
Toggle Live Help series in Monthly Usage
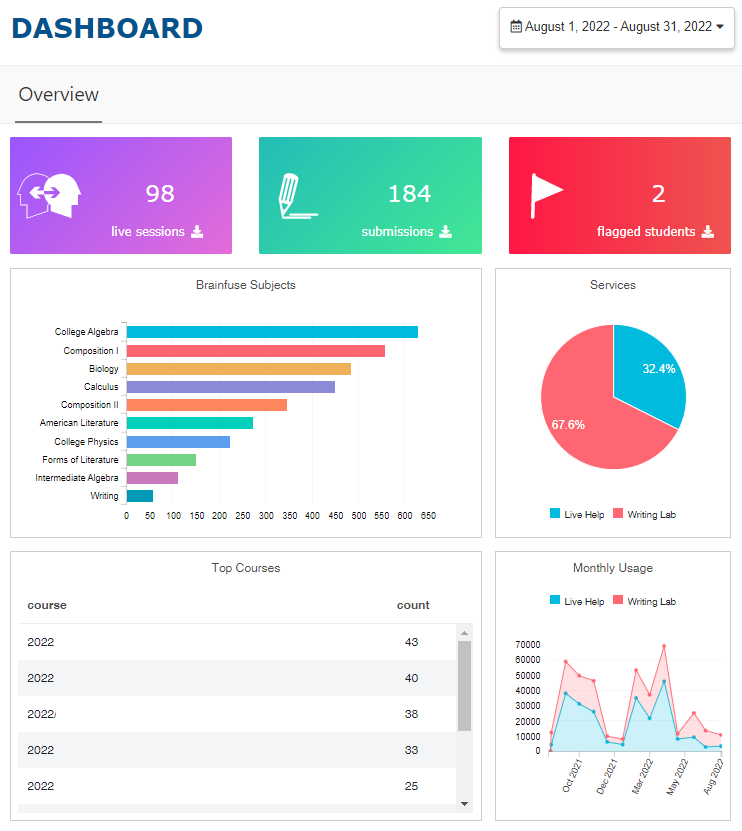click(x=577, y=602)
